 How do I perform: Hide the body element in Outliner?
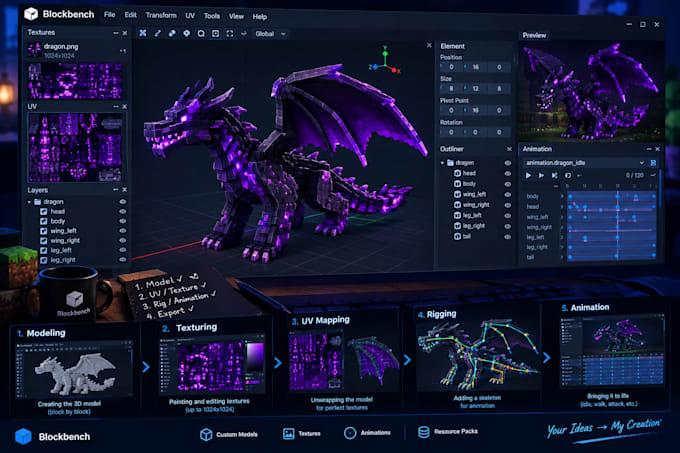click(507, 184)
